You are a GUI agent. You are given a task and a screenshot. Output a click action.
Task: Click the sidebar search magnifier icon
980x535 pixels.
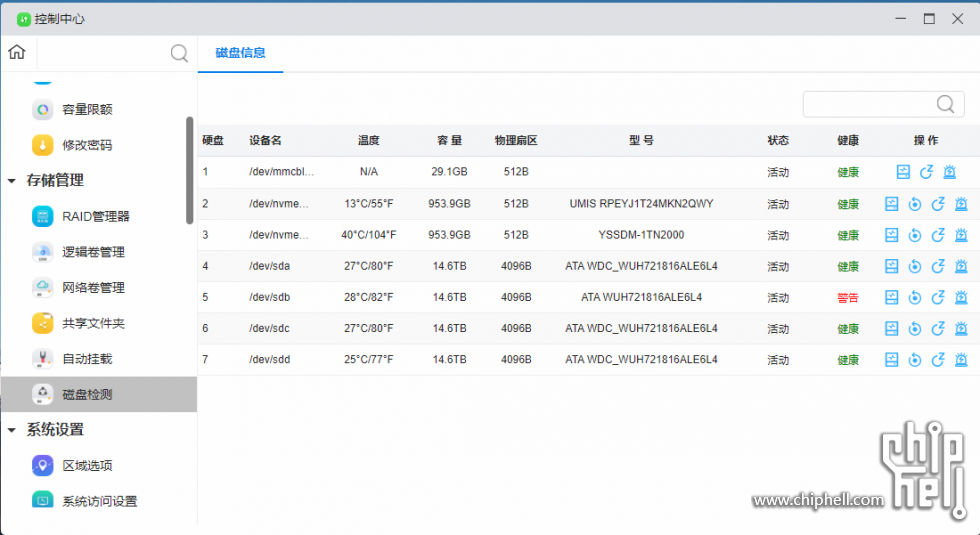click(179, 53)
